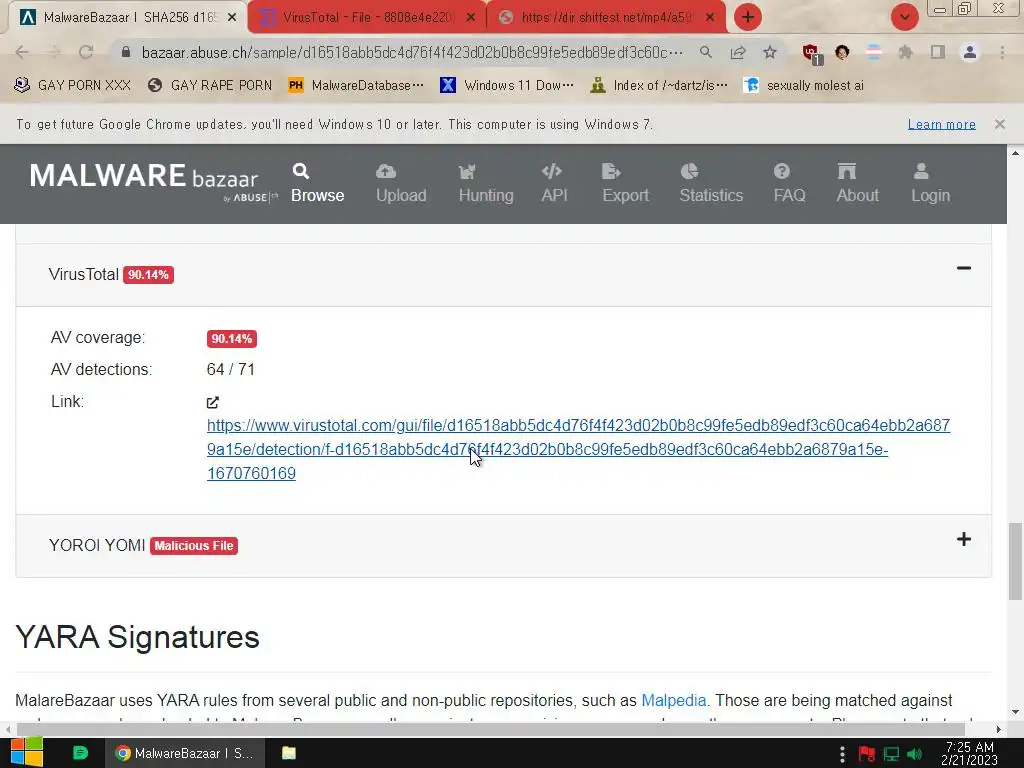Open the uBlock shield extension icon
This screenshot has width=1024, height=768.
point(812,54)
